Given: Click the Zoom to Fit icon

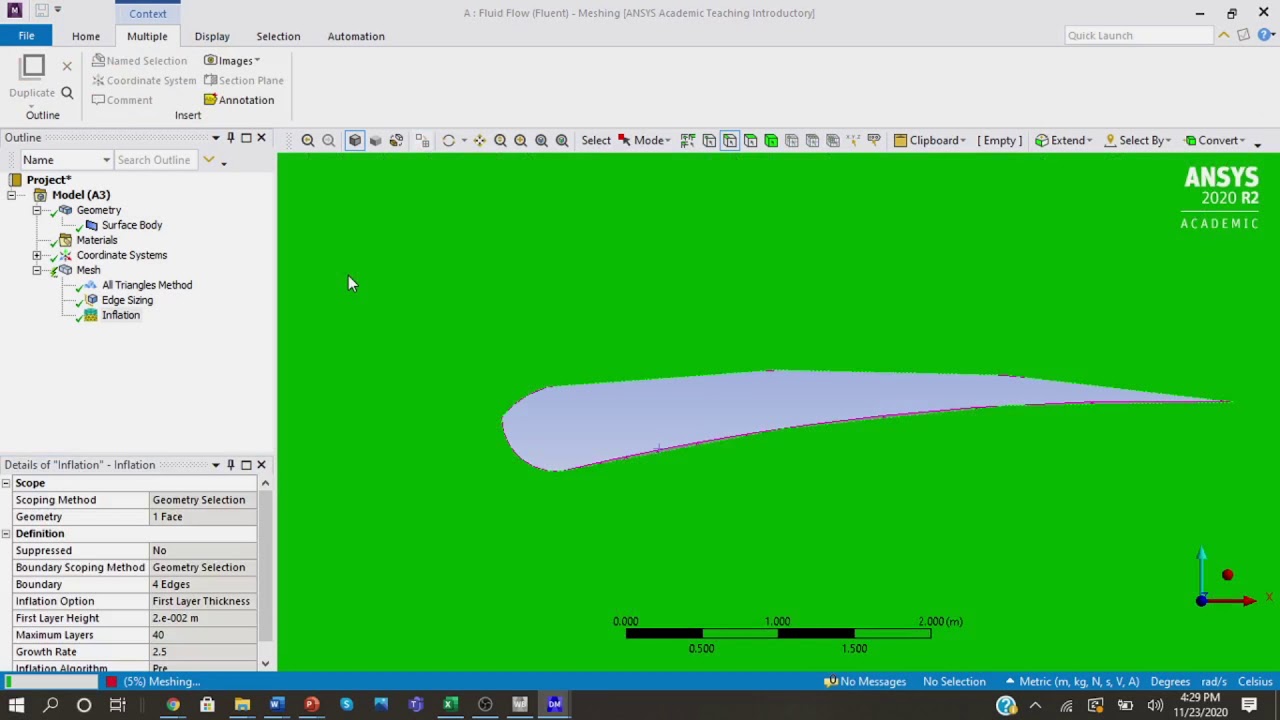Looking at the screenshot, I should (x=541, y=140).
